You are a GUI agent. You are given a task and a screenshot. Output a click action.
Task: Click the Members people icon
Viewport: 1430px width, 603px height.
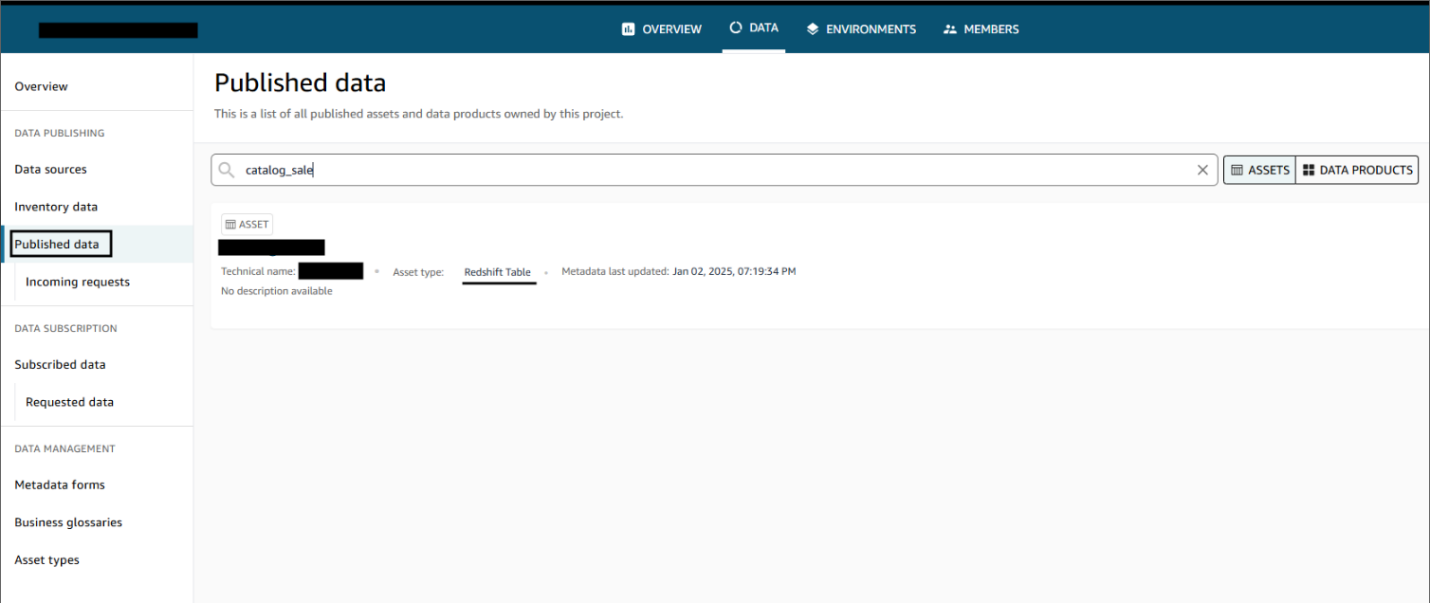tap(950, 29)
